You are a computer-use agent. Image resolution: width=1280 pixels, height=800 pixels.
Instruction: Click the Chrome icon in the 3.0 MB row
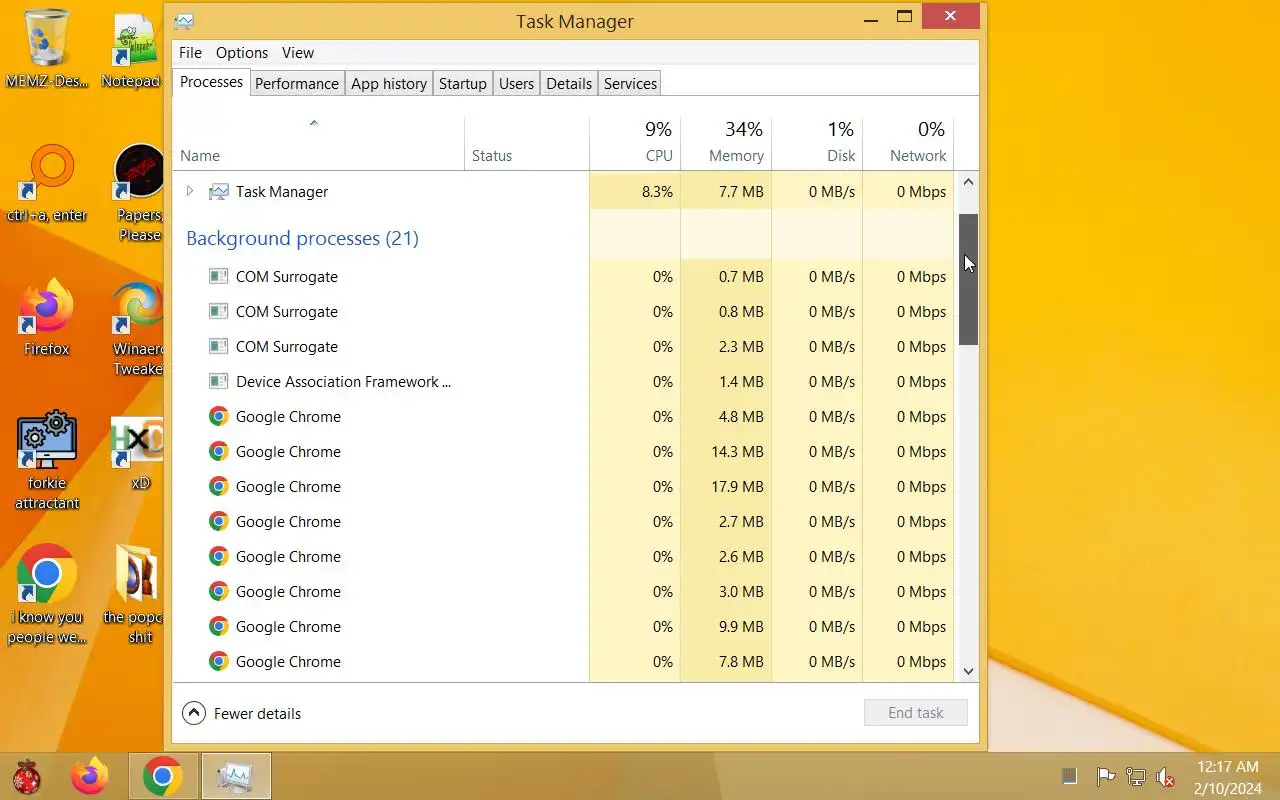point(218,591)
